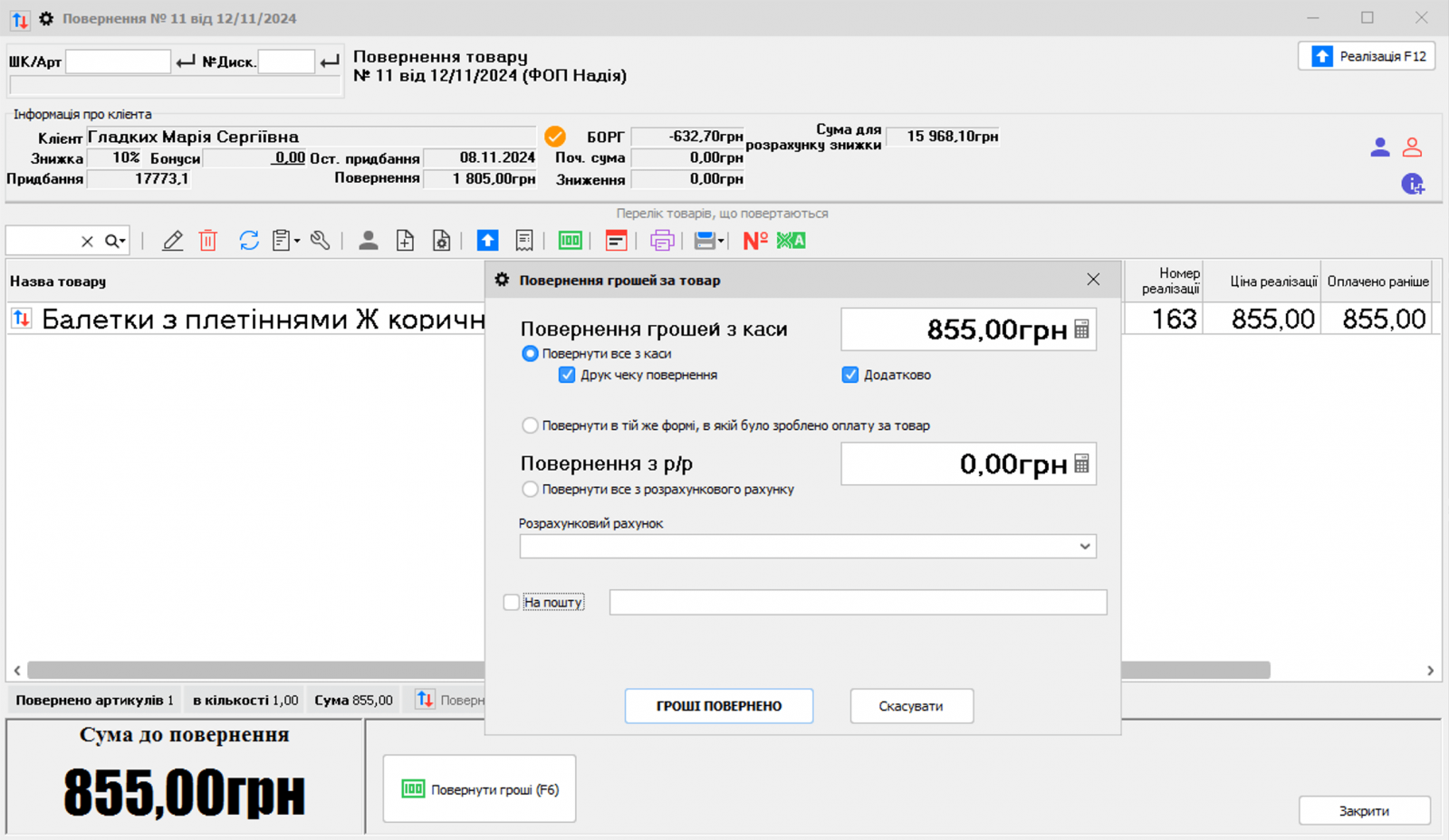This screenshot has height=840, width=1449.
Task: Click the red trash delete icon
Action: 208,241
